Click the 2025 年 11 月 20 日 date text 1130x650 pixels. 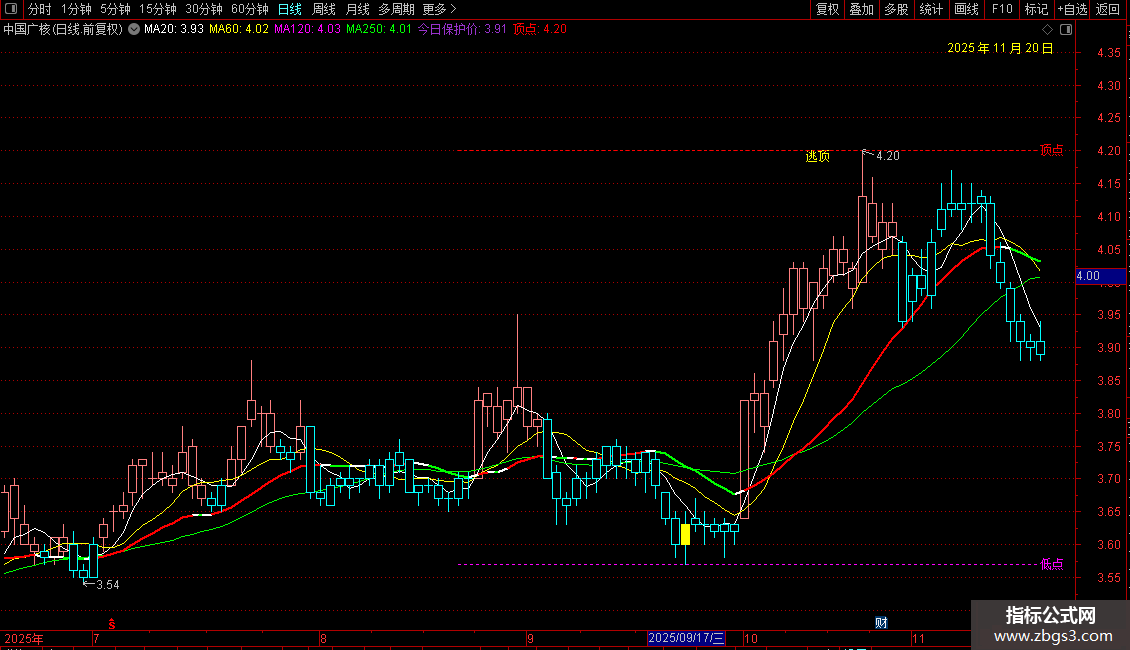pos(1000,48)
